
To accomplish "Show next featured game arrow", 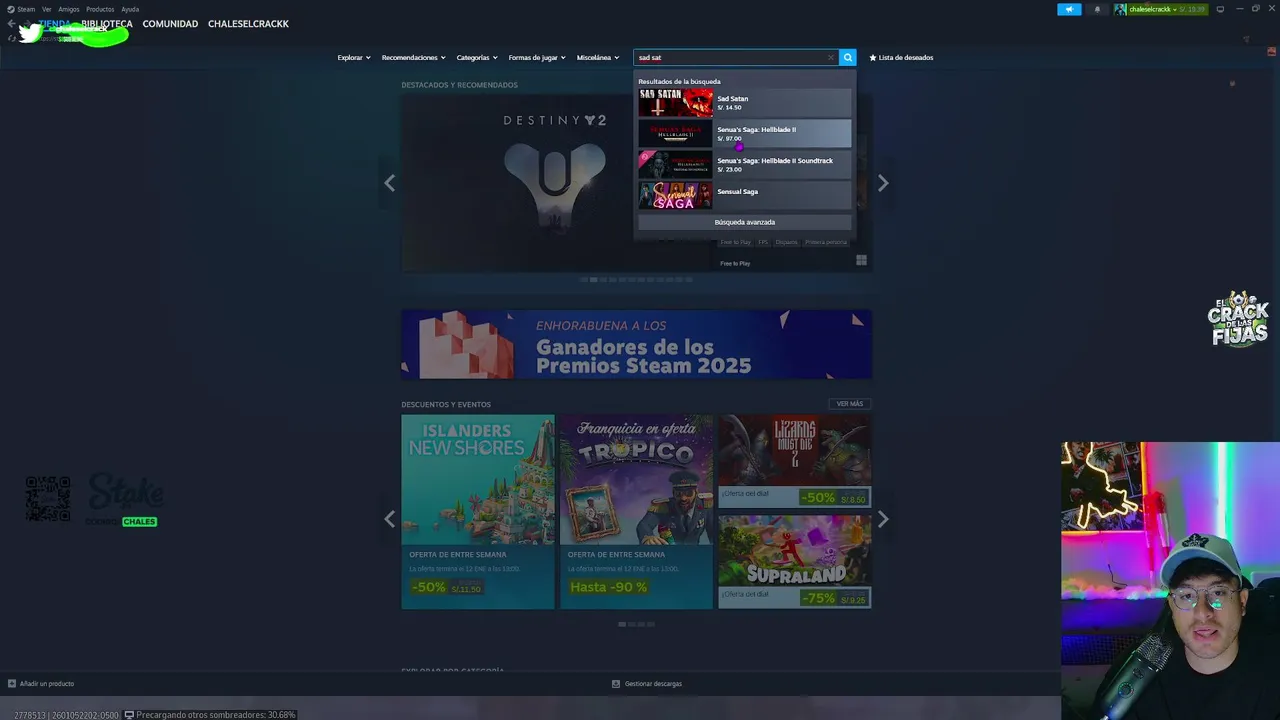I will coord(883,183).
